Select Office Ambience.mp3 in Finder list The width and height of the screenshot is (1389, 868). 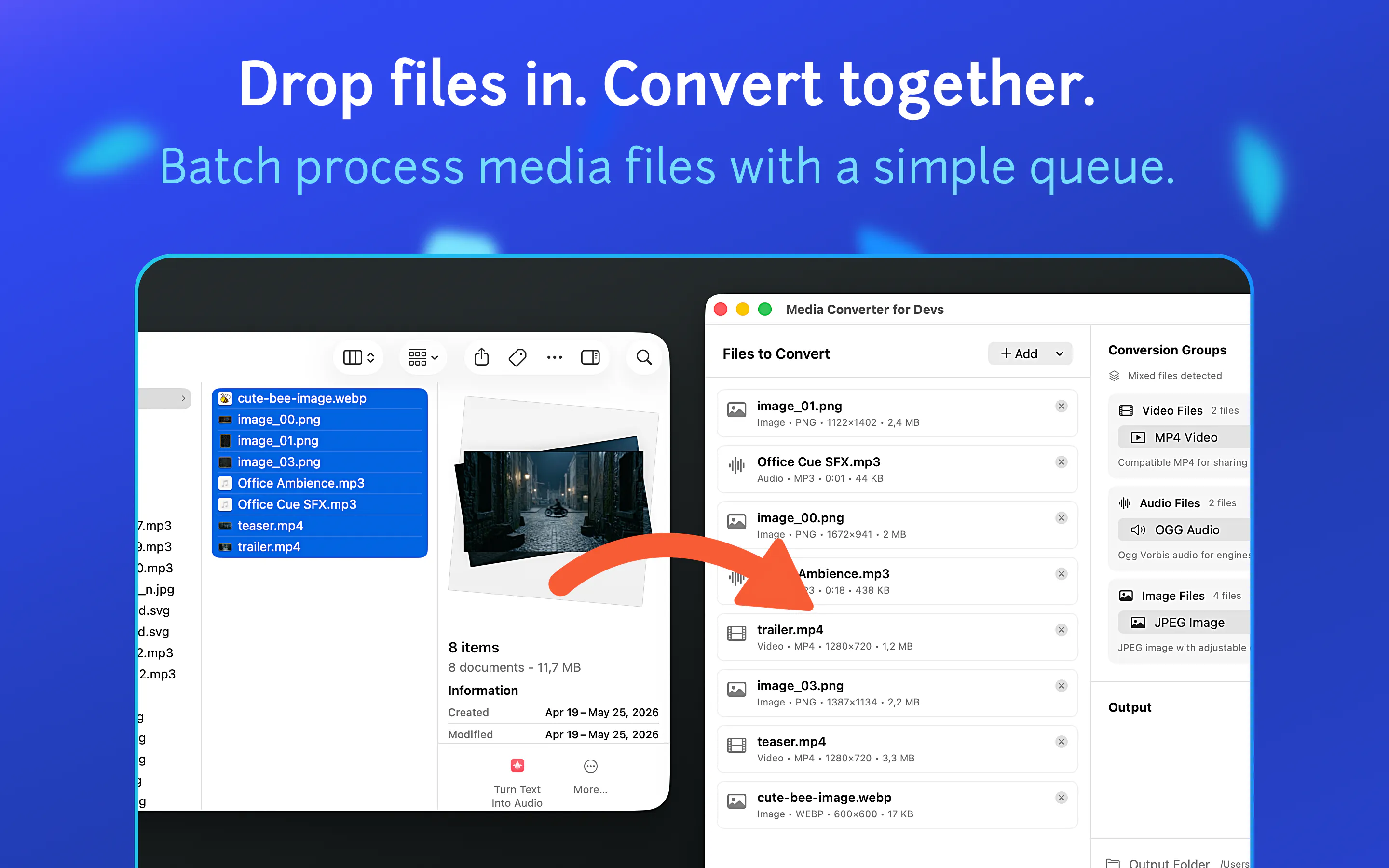click(320, 483)
